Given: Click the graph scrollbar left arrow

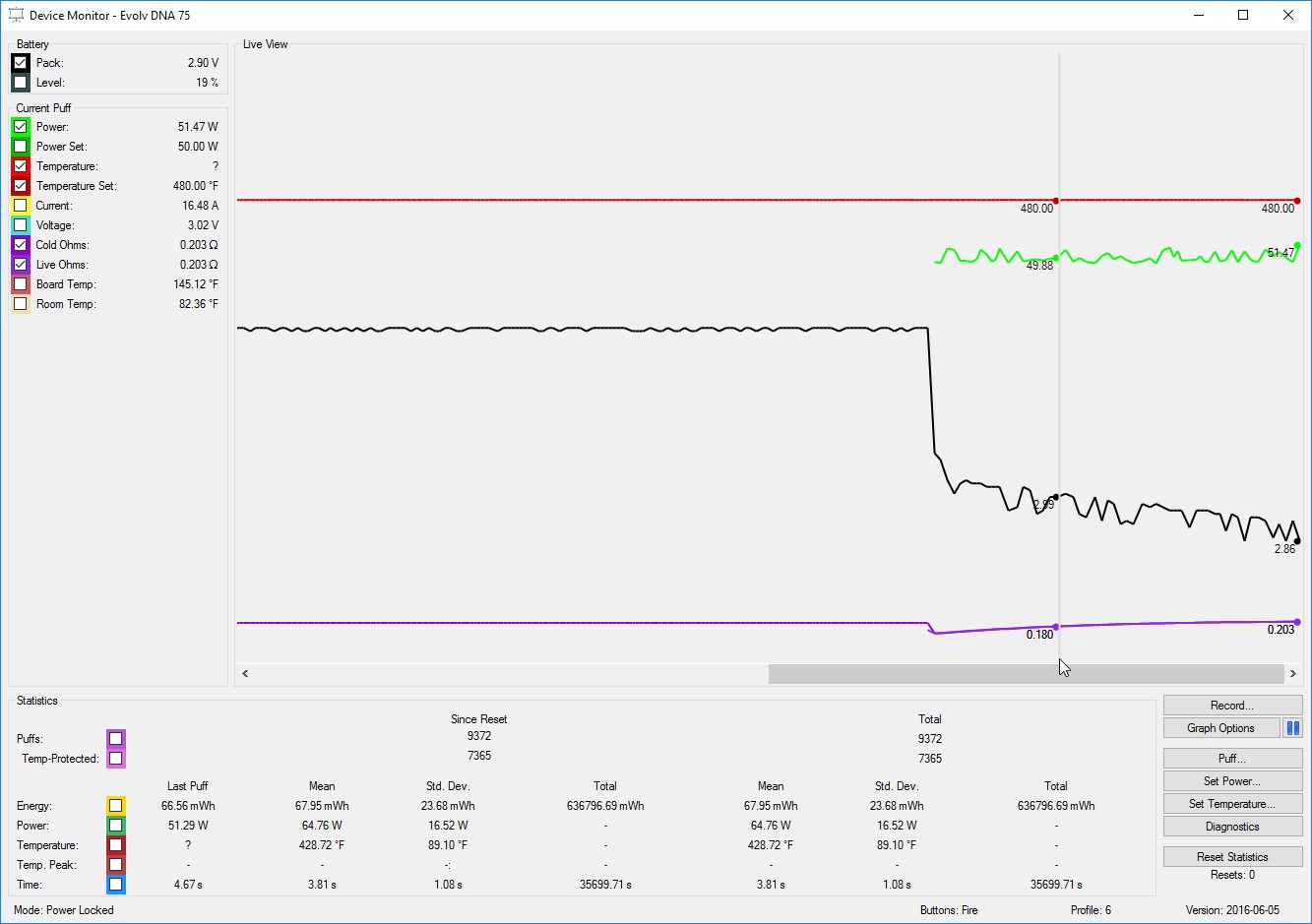Looking at the screenshot, I should [x=245, y=674].
